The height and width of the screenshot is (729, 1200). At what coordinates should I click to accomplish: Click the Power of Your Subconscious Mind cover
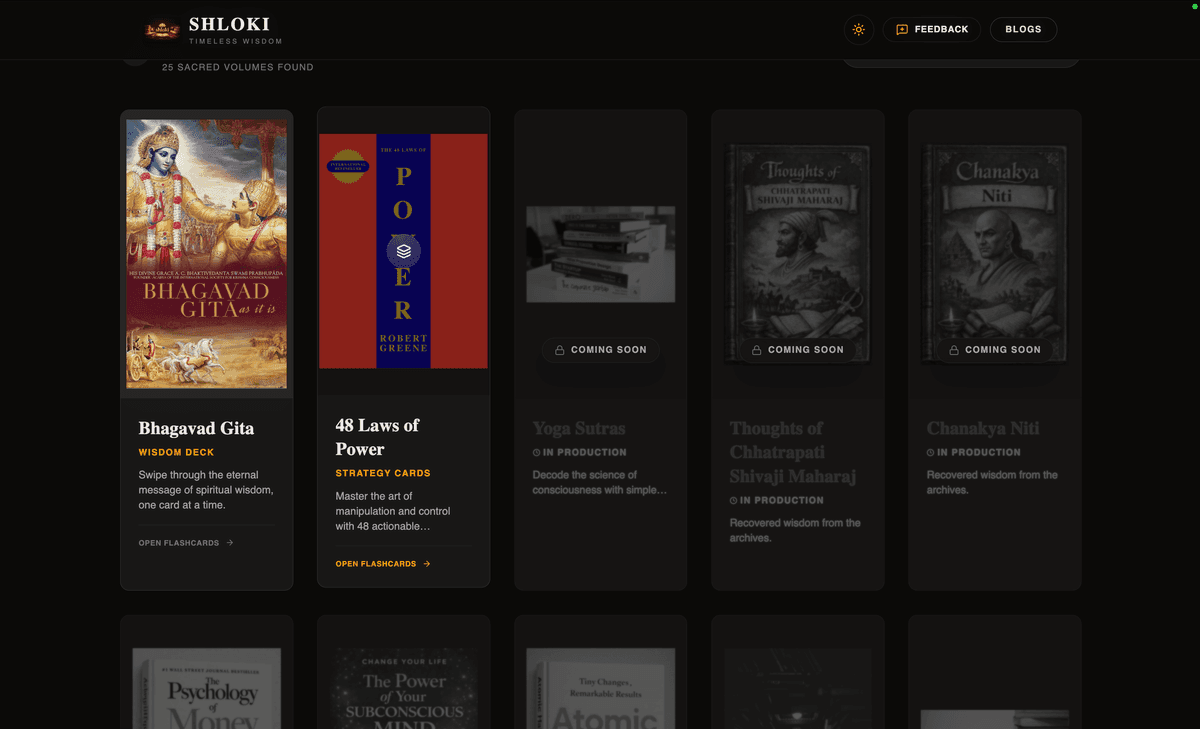pos(403,688)
